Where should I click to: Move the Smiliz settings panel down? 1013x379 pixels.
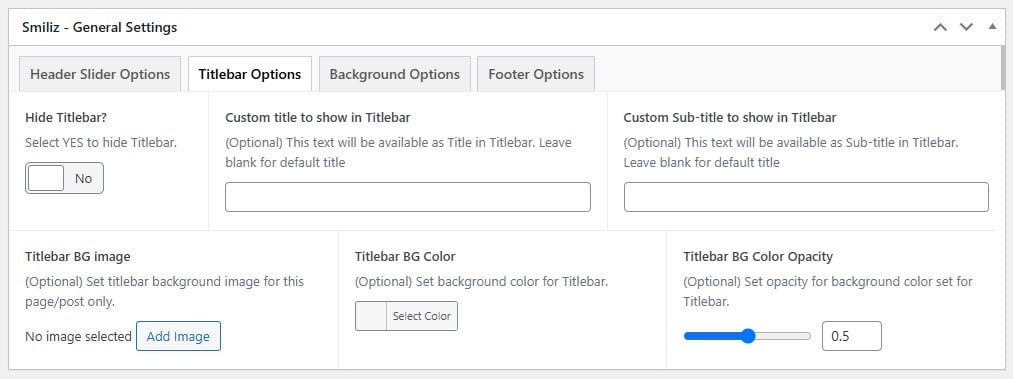coord(966,28)
